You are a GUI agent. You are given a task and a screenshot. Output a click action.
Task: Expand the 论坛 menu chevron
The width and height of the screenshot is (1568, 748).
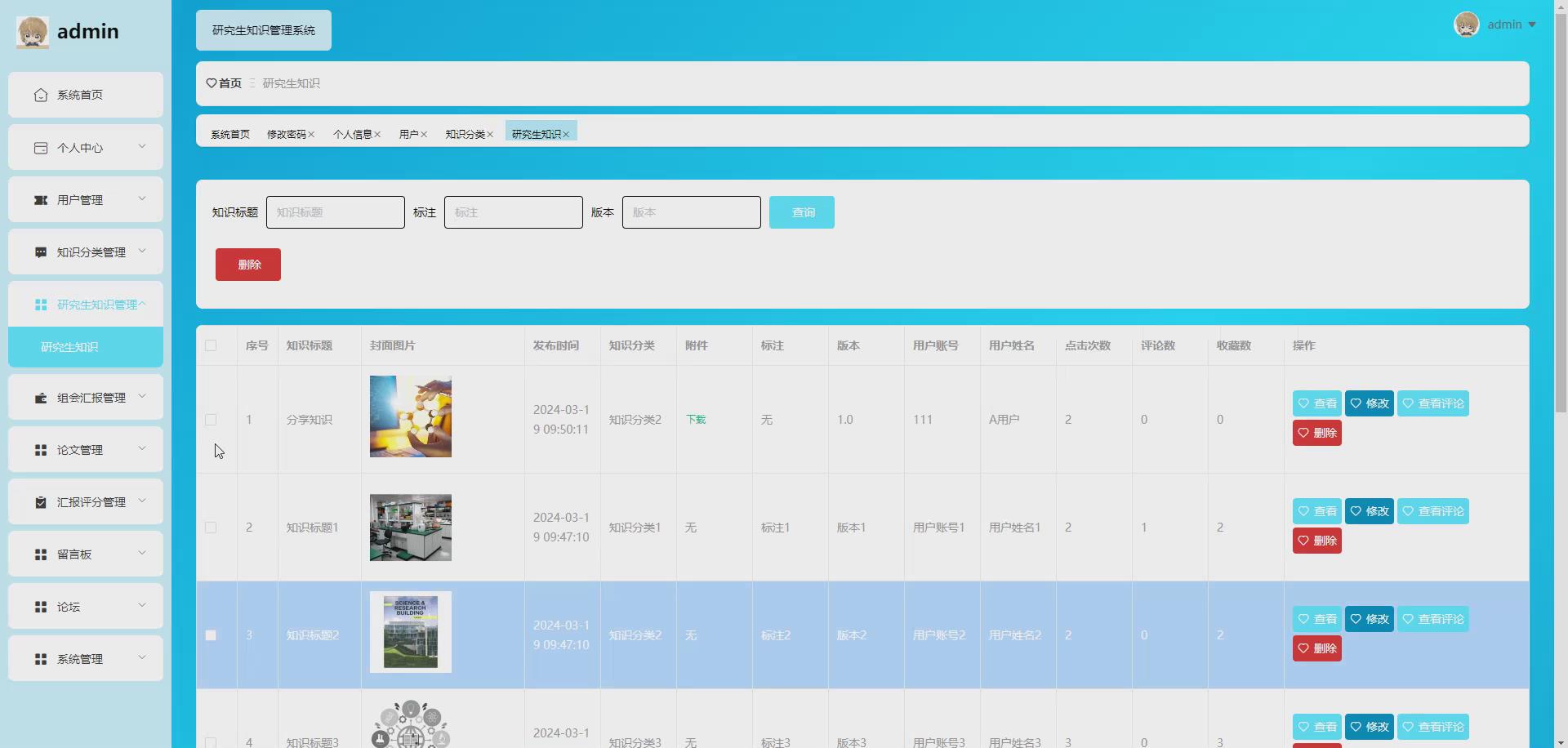click(x=142, y=606)
